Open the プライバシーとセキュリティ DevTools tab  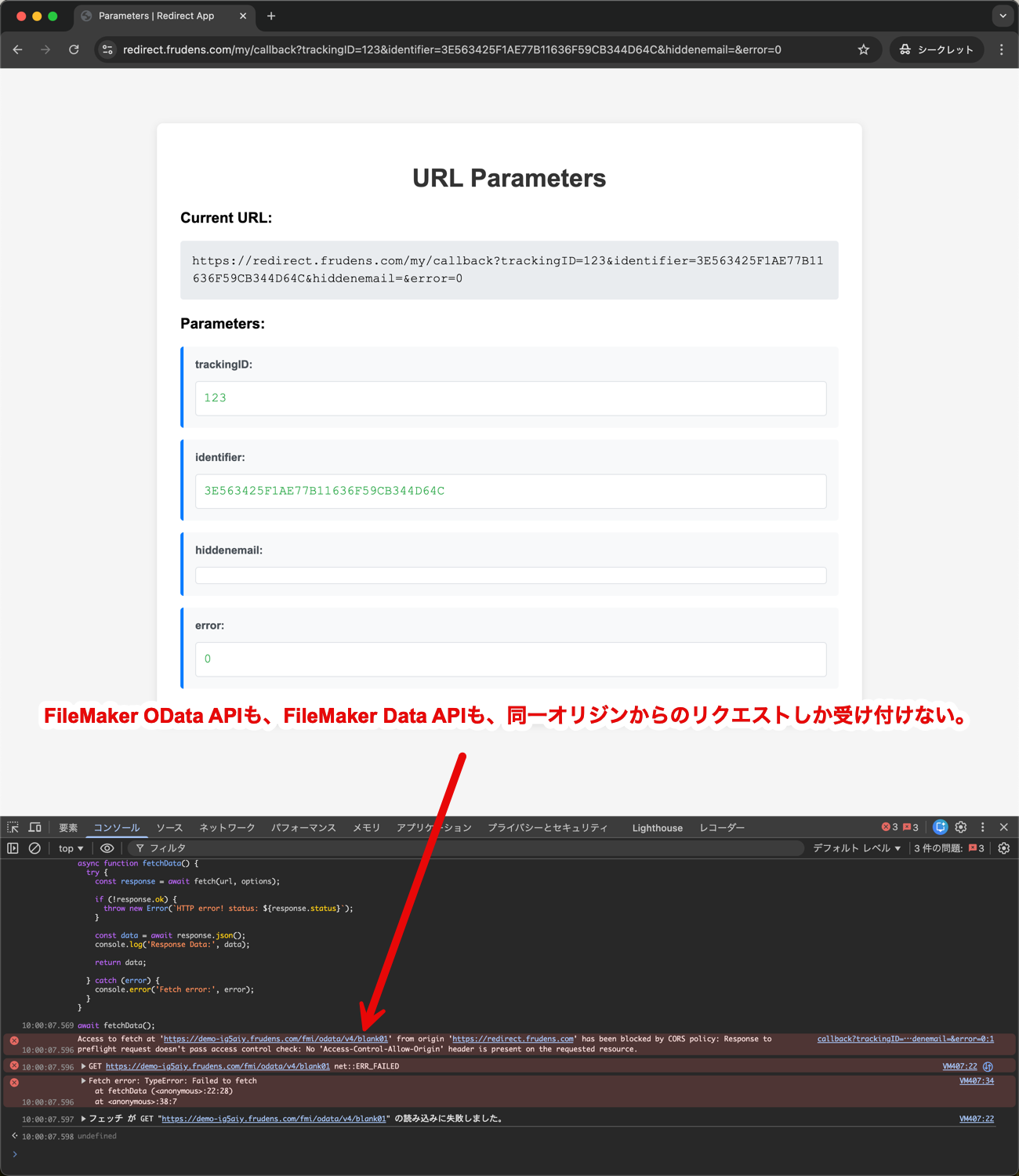coord(548,828)
